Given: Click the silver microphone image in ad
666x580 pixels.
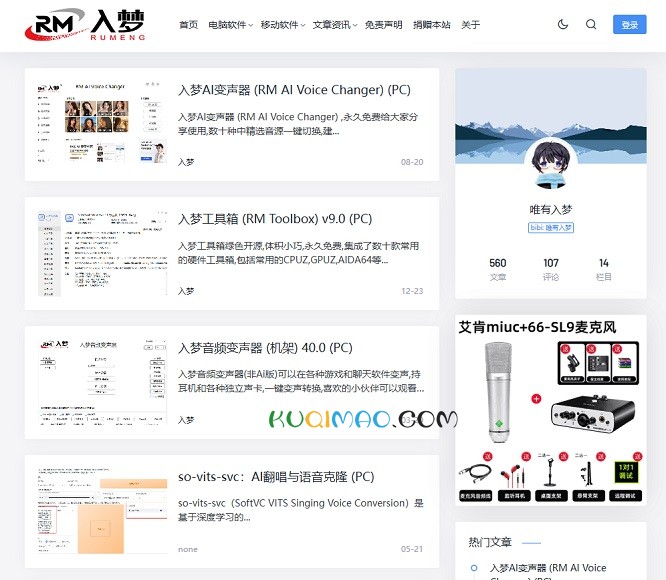Looking at the screenshot, I should (499, 393).
